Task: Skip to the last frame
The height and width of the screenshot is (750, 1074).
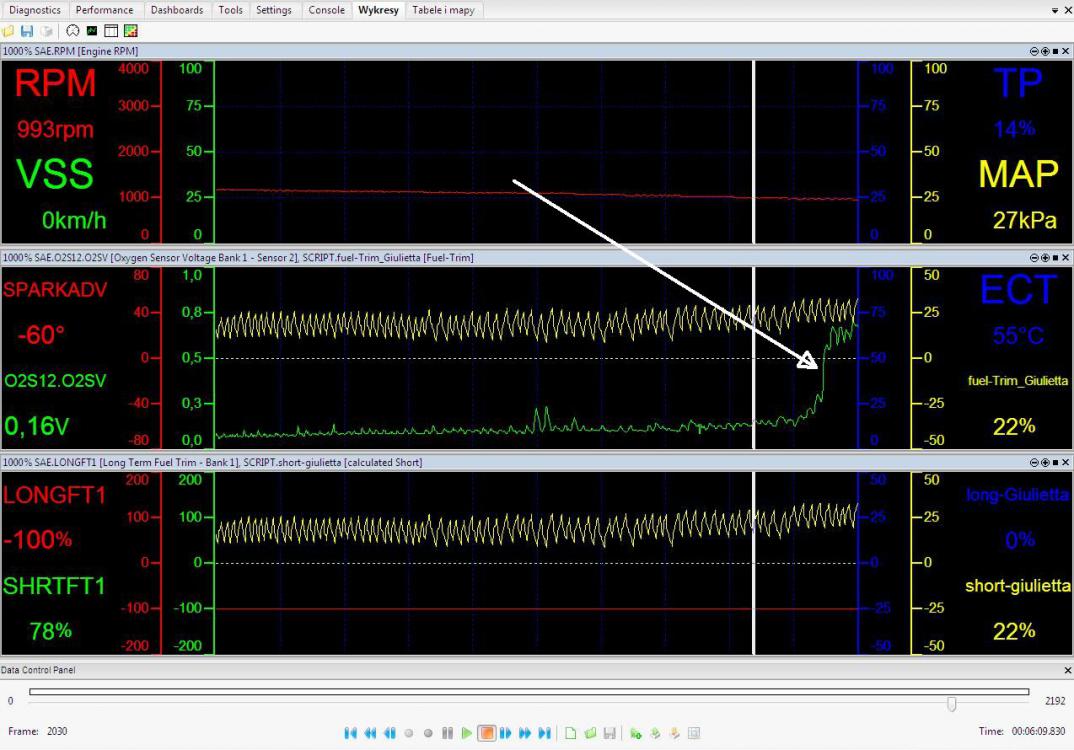Action: (545, 733)
